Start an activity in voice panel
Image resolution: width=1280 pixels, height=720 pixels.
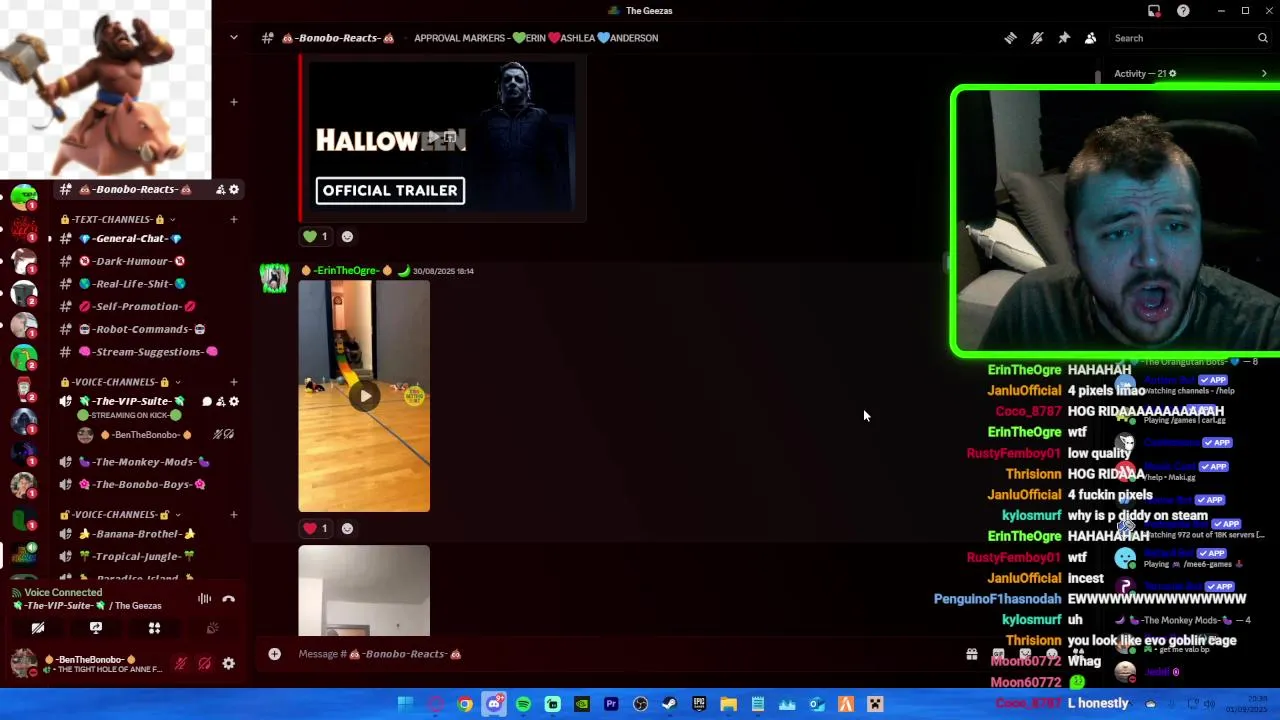tap(154, 628)
